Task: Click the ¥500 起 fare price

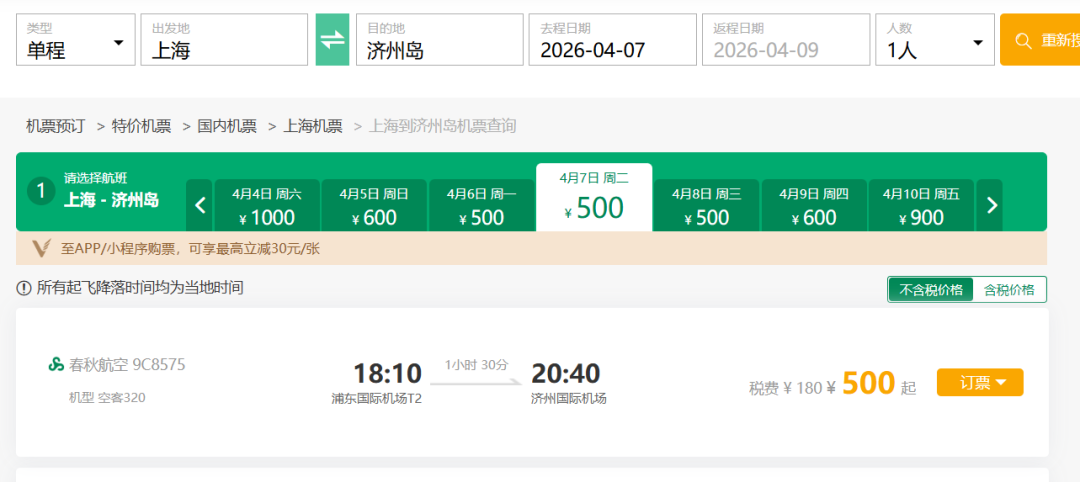Action: click(871, 384)
